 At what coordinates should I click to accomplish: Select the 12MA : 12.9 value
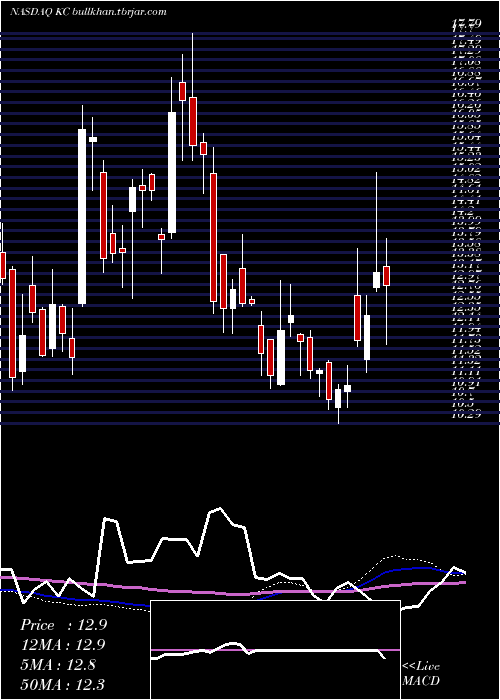[63, 645]
